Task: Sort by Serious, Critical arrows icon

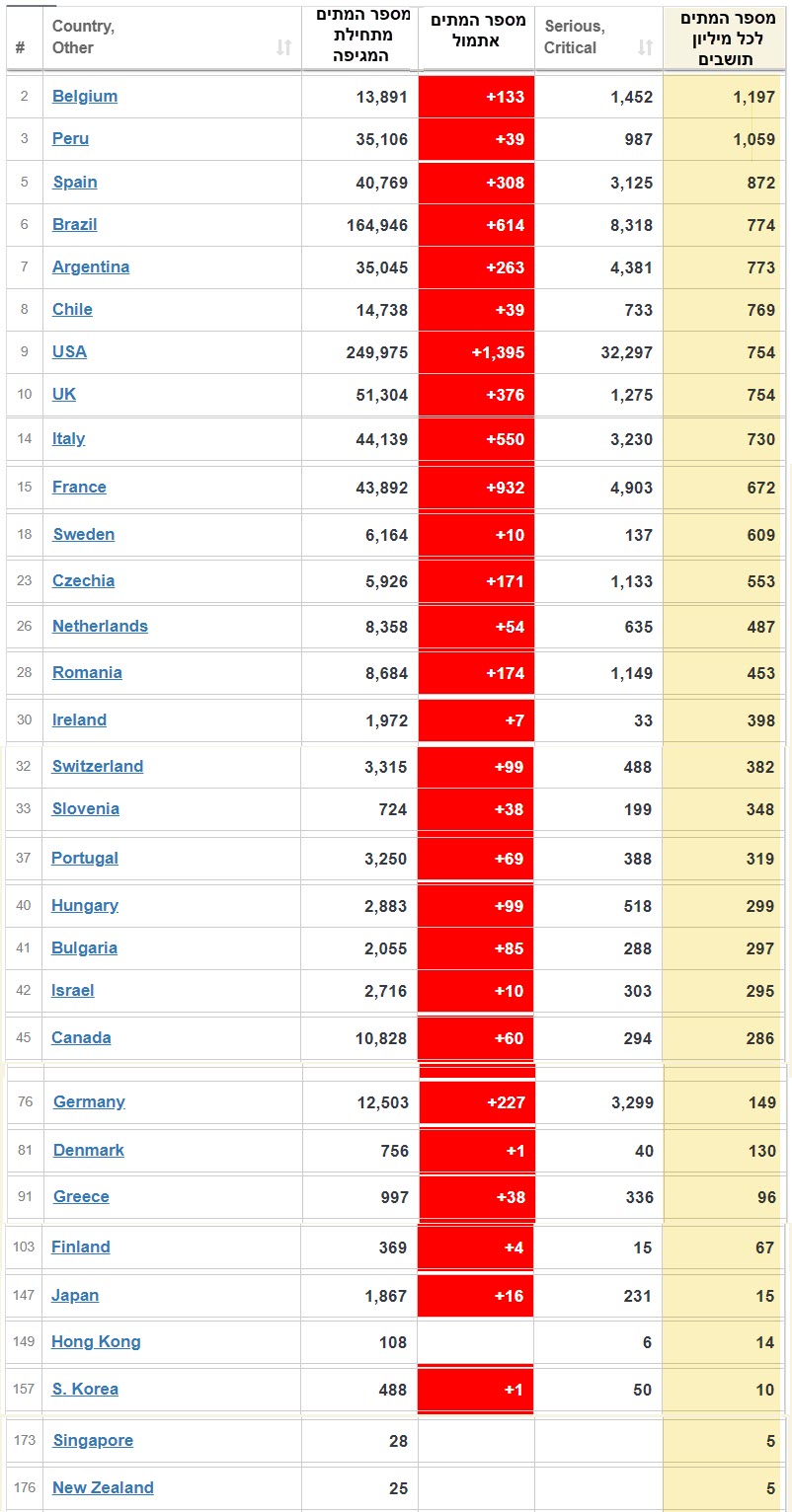Action: [645, 47]
